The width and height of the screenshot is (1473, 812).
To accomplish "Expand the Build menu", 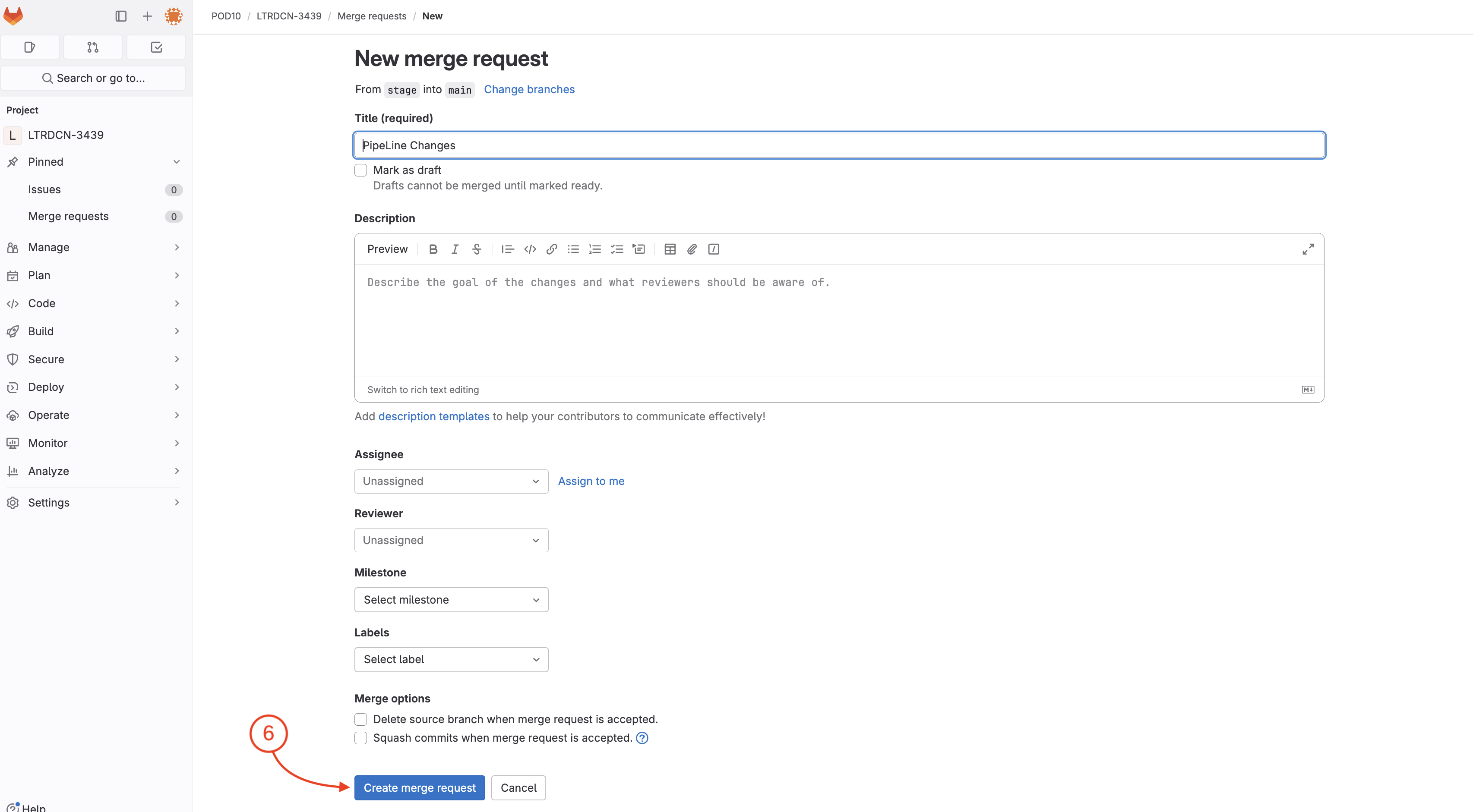I will click(95, 331).
